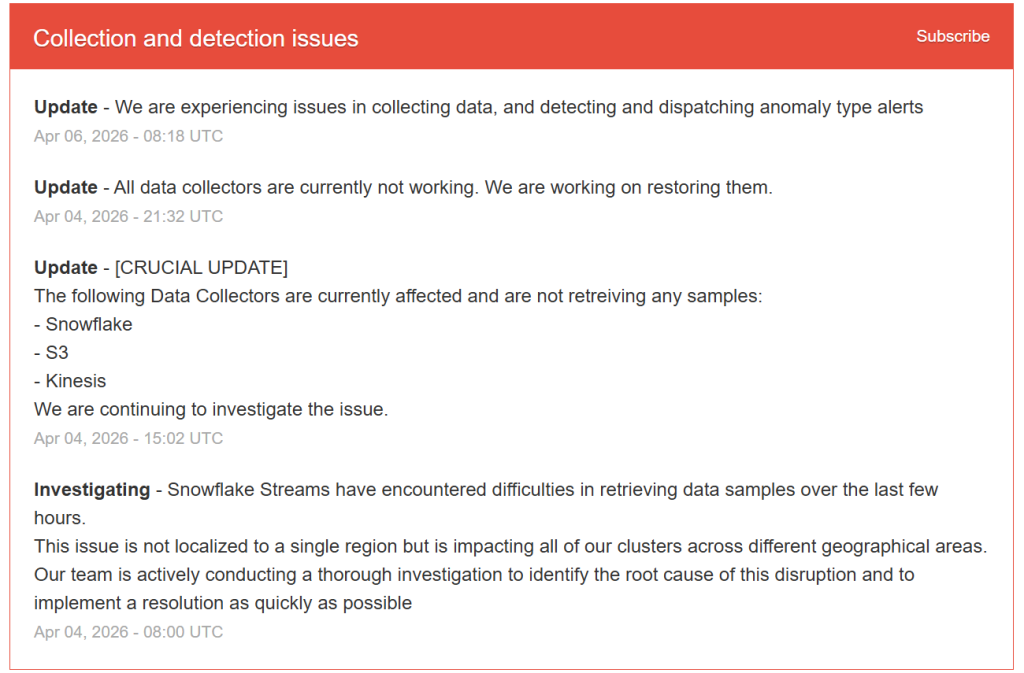
Task: Click the Apr 04 15:02 UTC timestamp
Action: [x=128, y=438]
